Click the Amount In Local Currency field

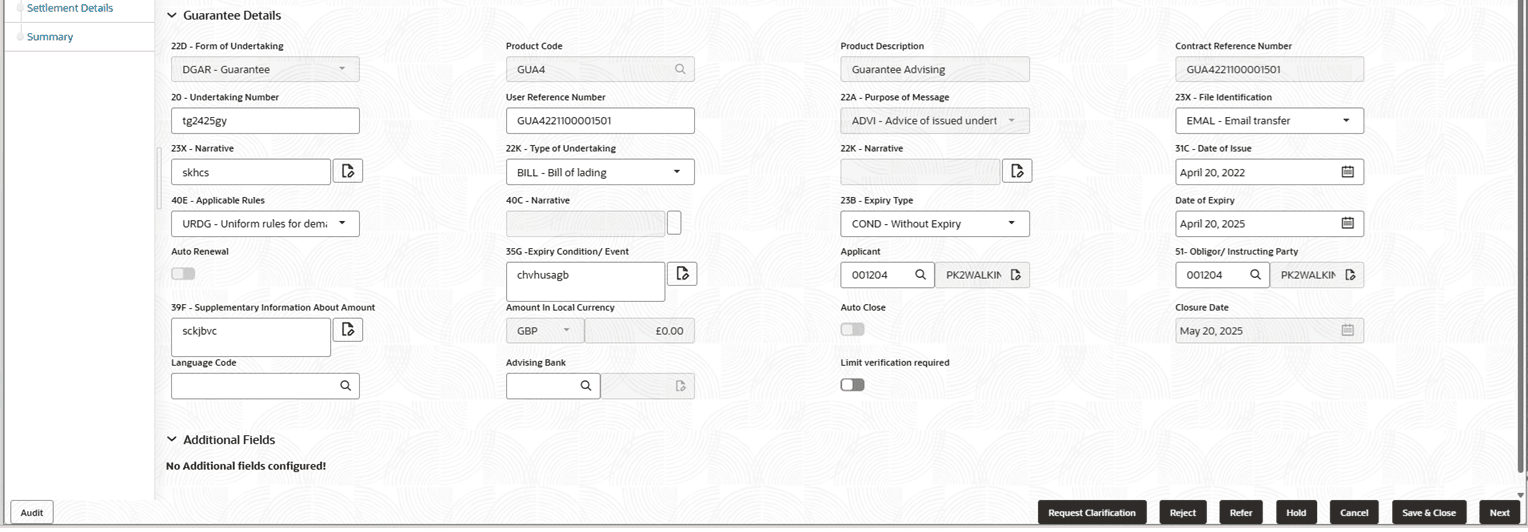click(639, 330)
